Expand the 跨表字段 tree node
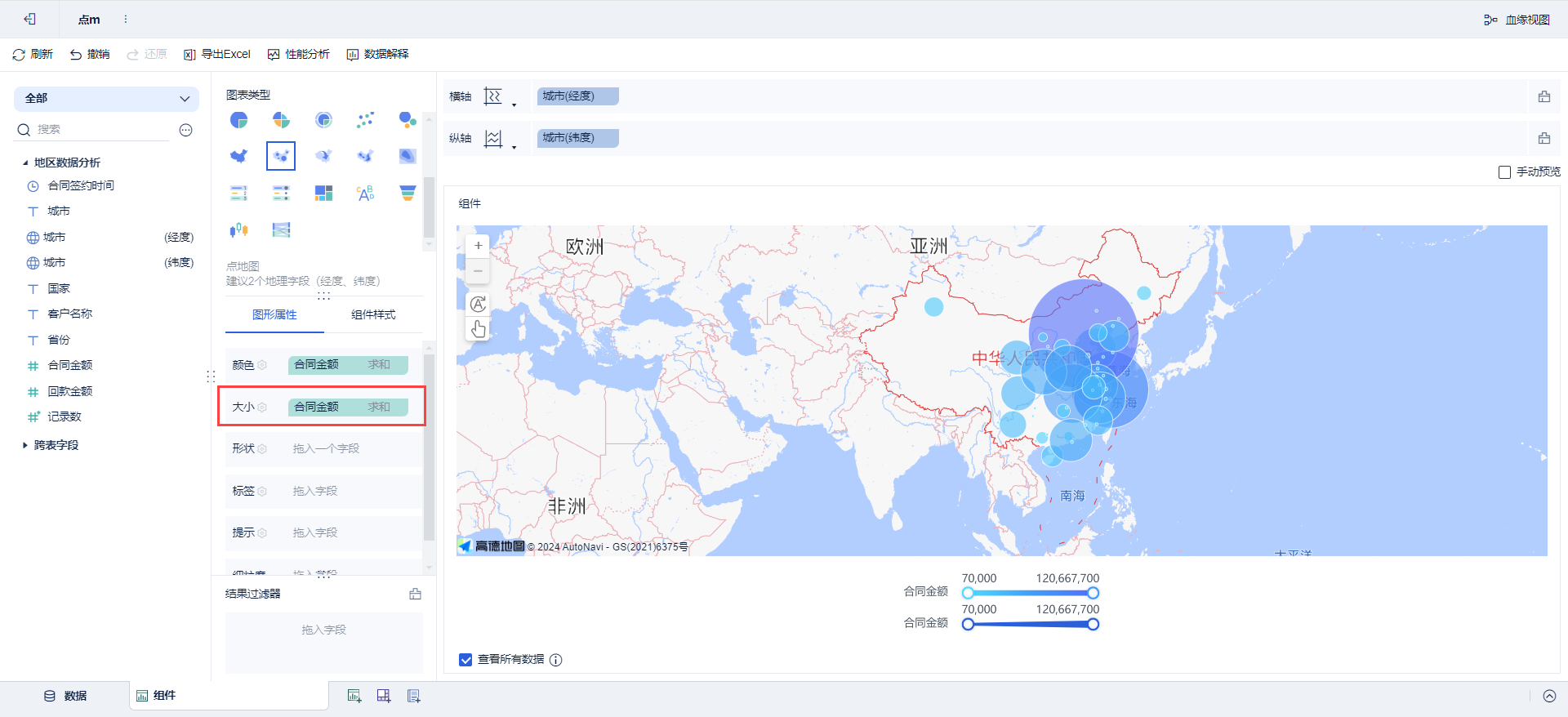The width and height of the screenshot is (1568, 717). (x=25, y=445)
